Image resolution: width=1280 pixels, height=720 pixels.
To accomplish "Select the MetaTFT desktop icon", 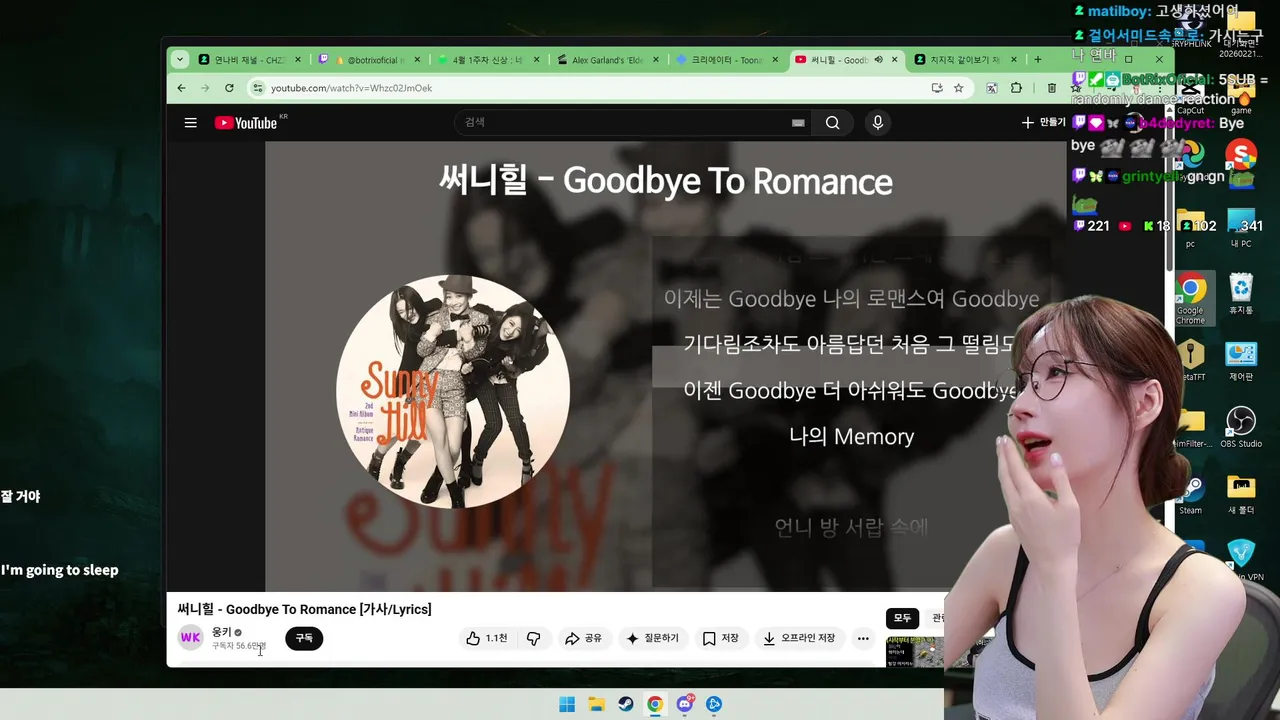I will coord(1191,361).
